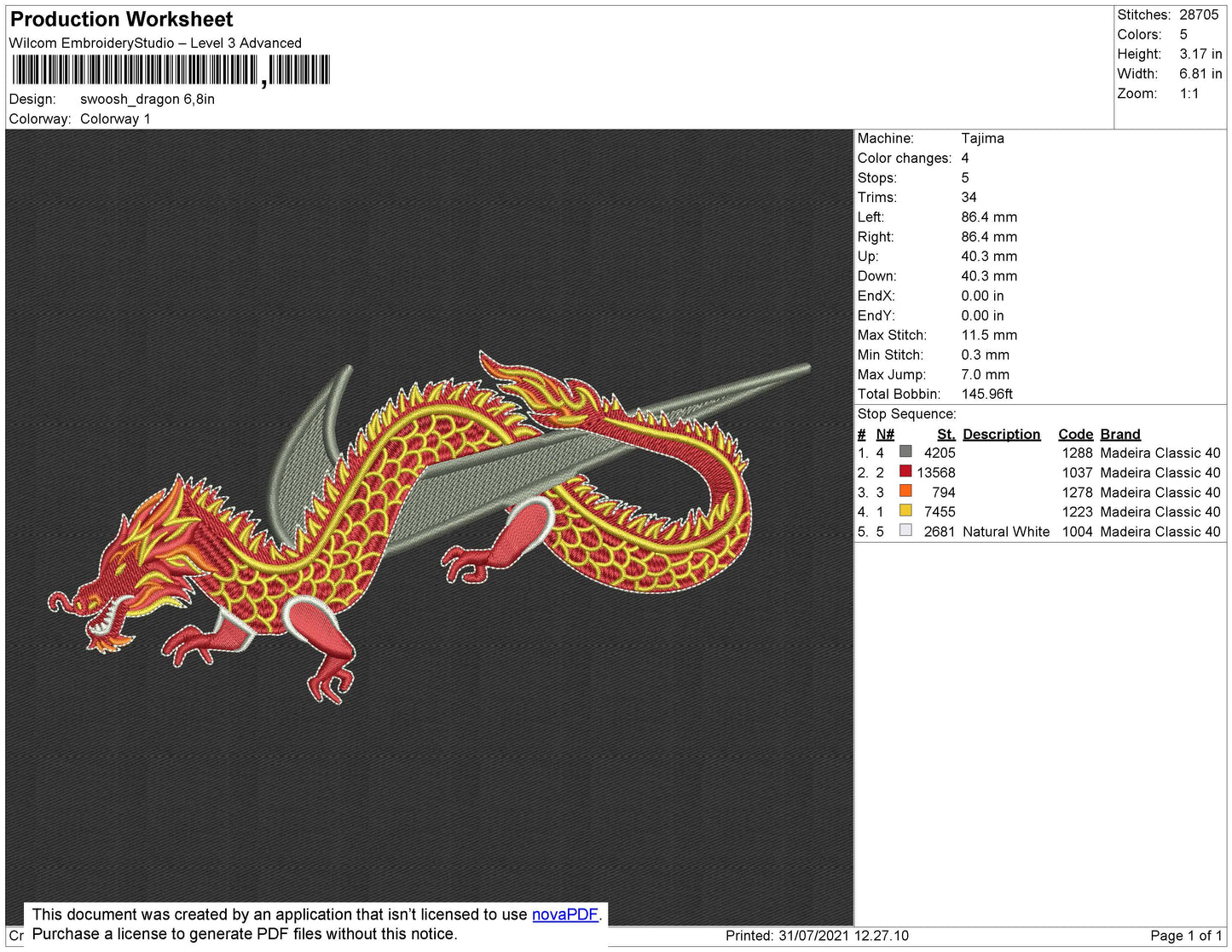Image resolution: width=1232 pixels, height=952 pixels.
Task: Select the orange thread color swatch
Action: [x=905, y=492]
